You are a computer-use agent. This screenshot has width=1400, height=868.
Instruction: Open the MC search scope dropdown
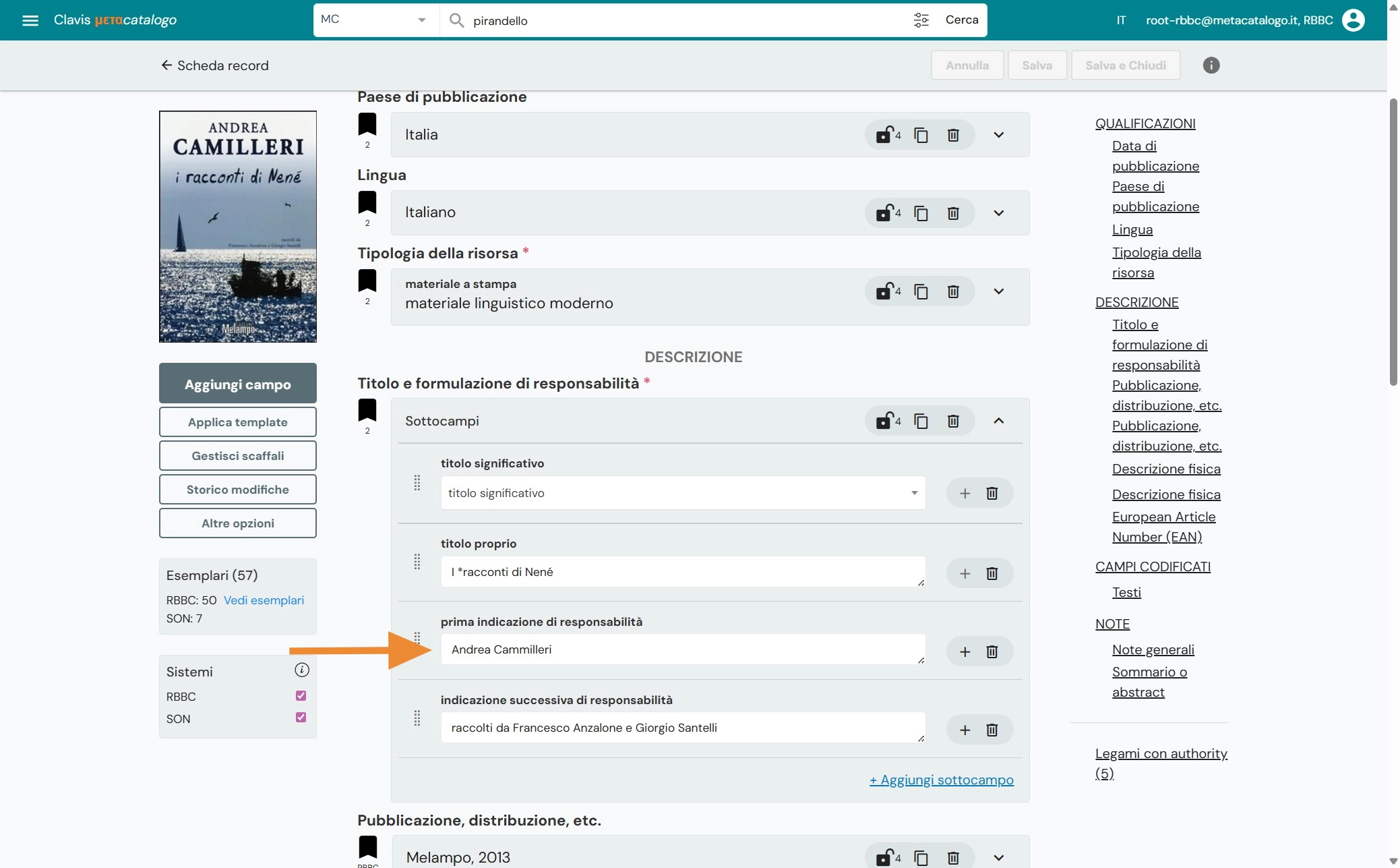point(421,20)
